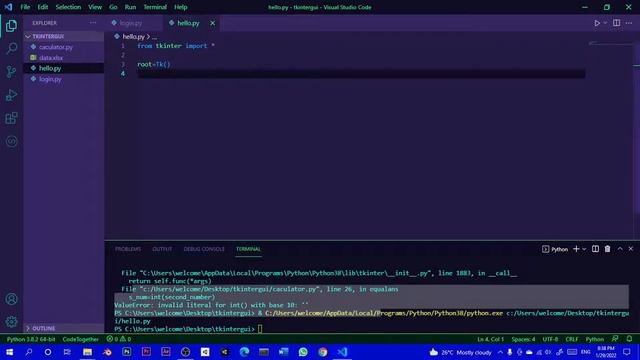Click the caculator.py file path in terminal
The height and width of the screenshot is (360, 640).
pos(229,289)
